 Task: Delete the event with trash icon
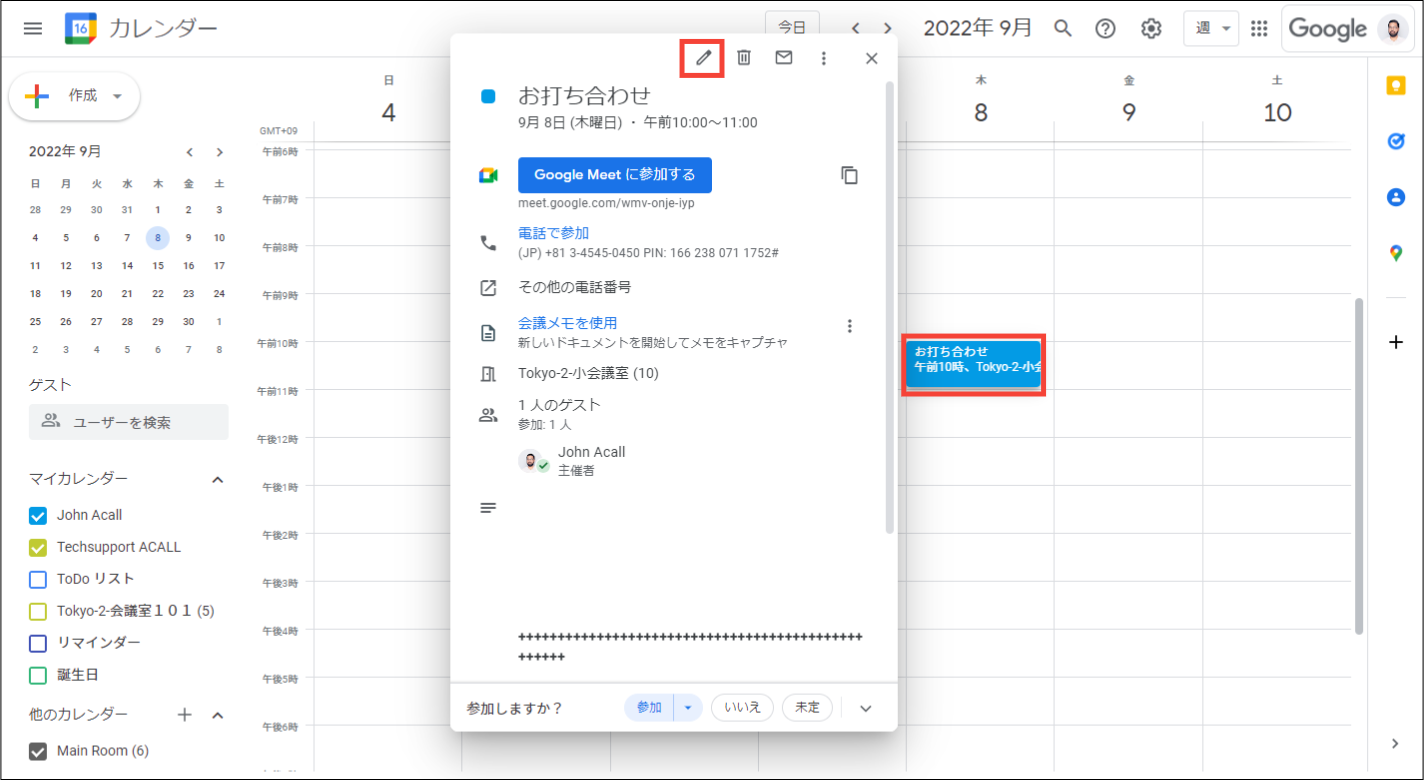click(x=744, y=58)
